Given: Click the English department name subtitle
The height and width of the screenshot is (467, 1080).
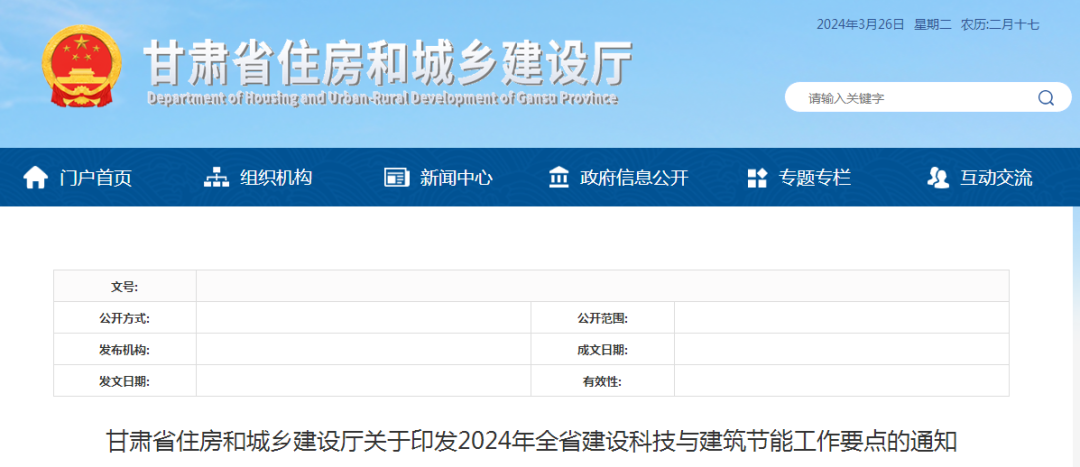Looking at the screenshot, I should (382, 98).
